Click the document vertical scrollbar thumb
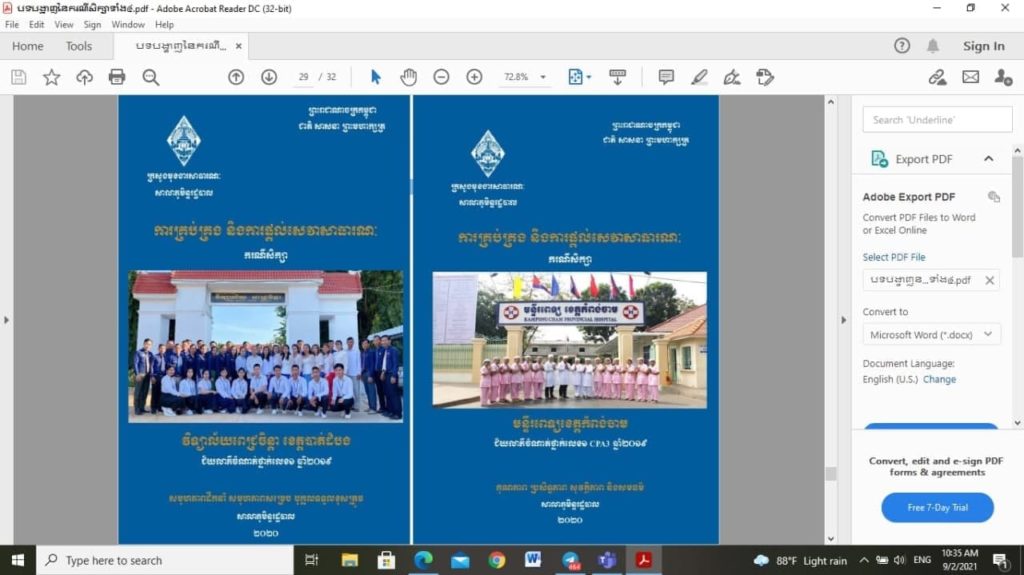Viewport: 1024px width, 575px height. (x=831, y=474)
